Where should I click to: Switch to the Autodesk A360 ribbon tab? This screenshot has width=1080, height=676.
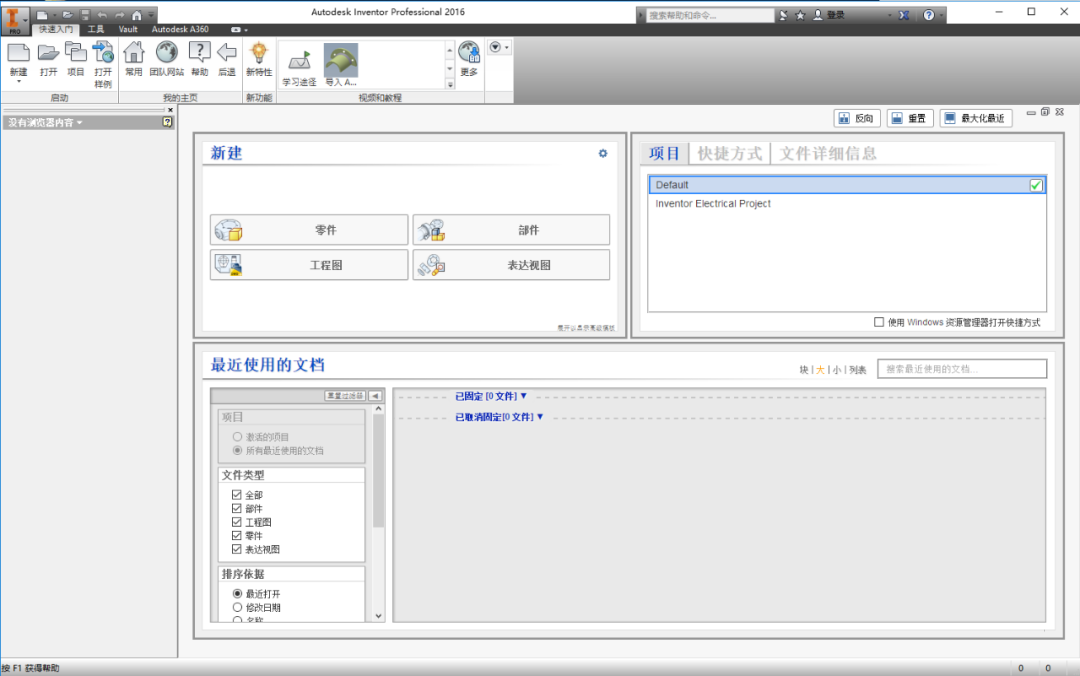[180, 30]
